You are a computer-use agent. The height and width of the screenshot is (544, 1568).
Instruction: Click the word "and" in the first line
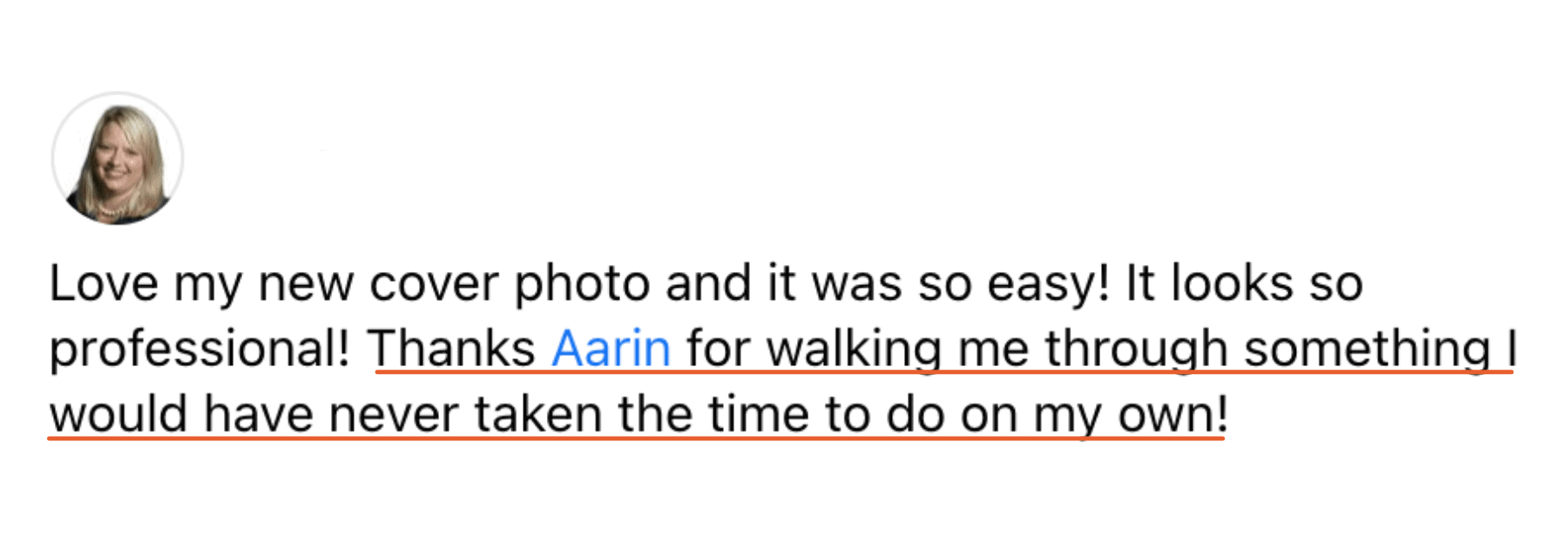click(x=708, y=284)
